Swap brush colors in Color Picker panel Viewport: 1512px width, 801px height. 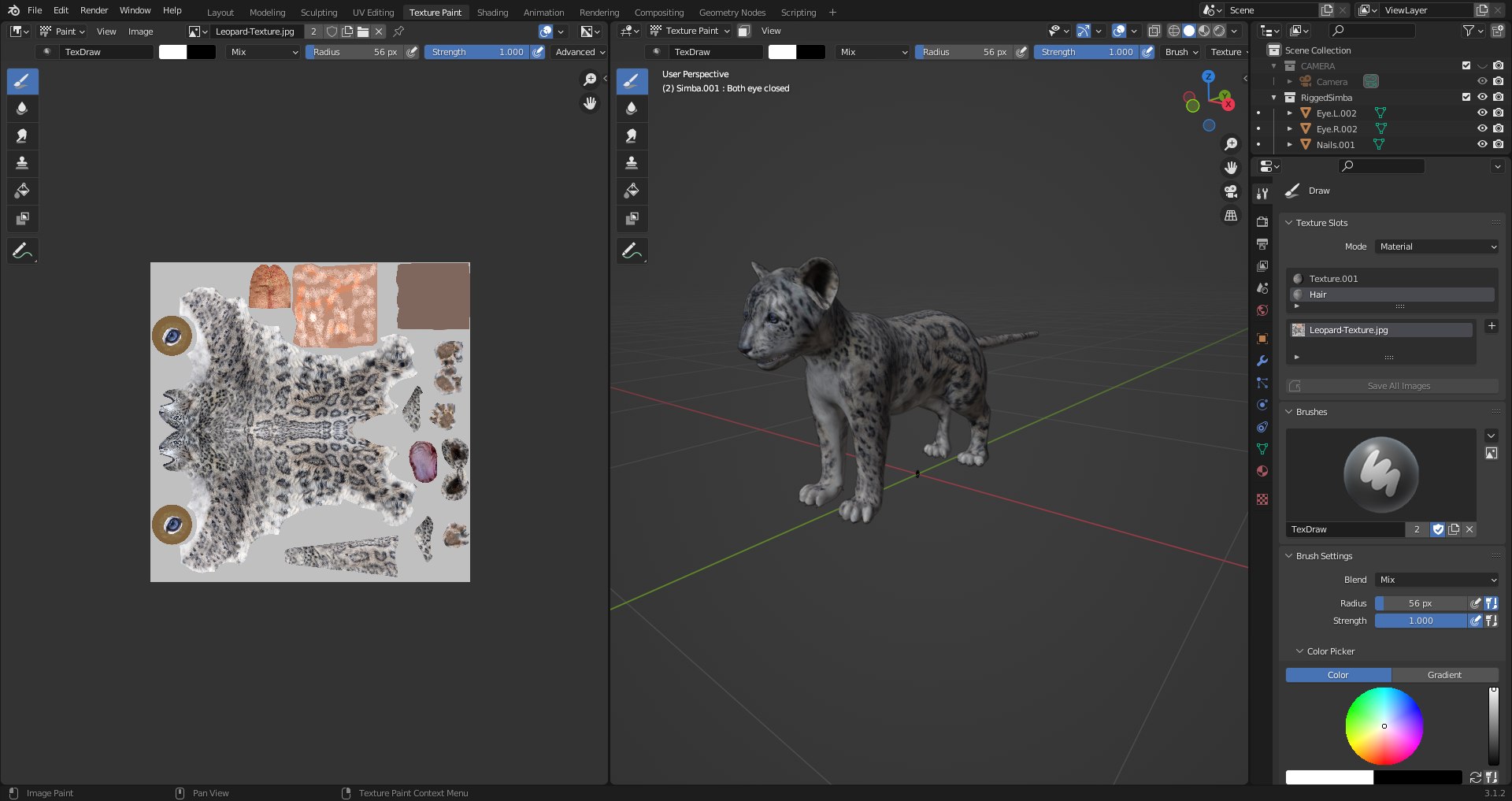click(1476, 777)
